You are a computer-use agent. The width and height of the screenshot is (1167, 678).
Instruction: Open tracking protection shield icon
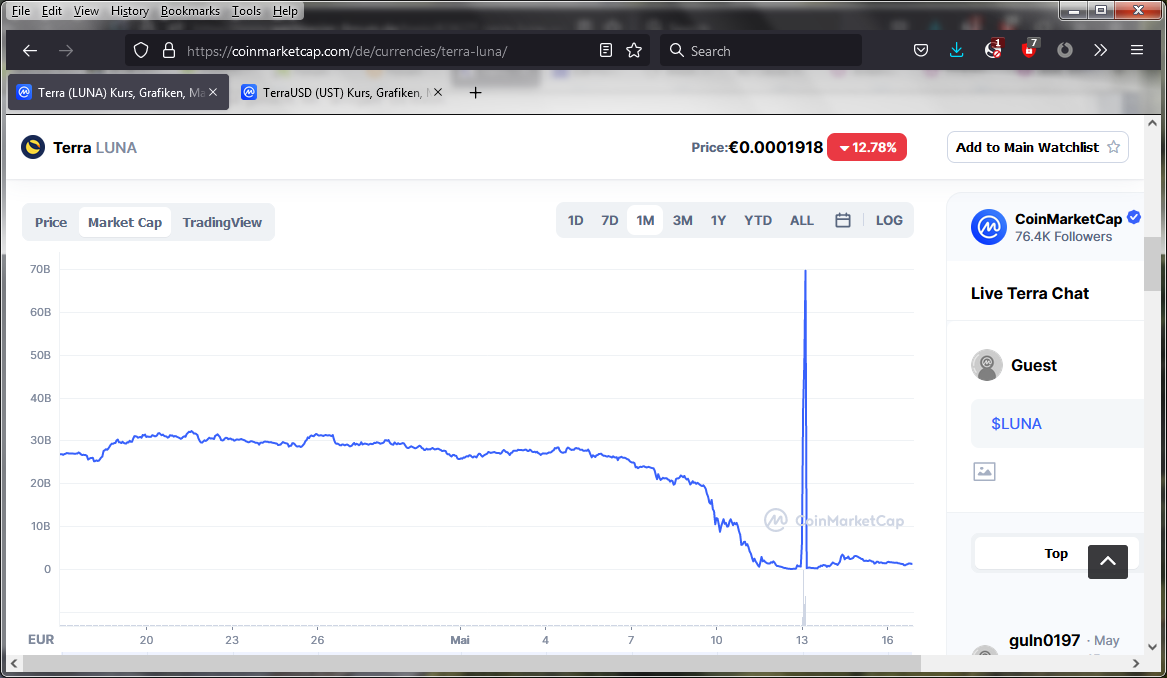click(x=141, y=51)
